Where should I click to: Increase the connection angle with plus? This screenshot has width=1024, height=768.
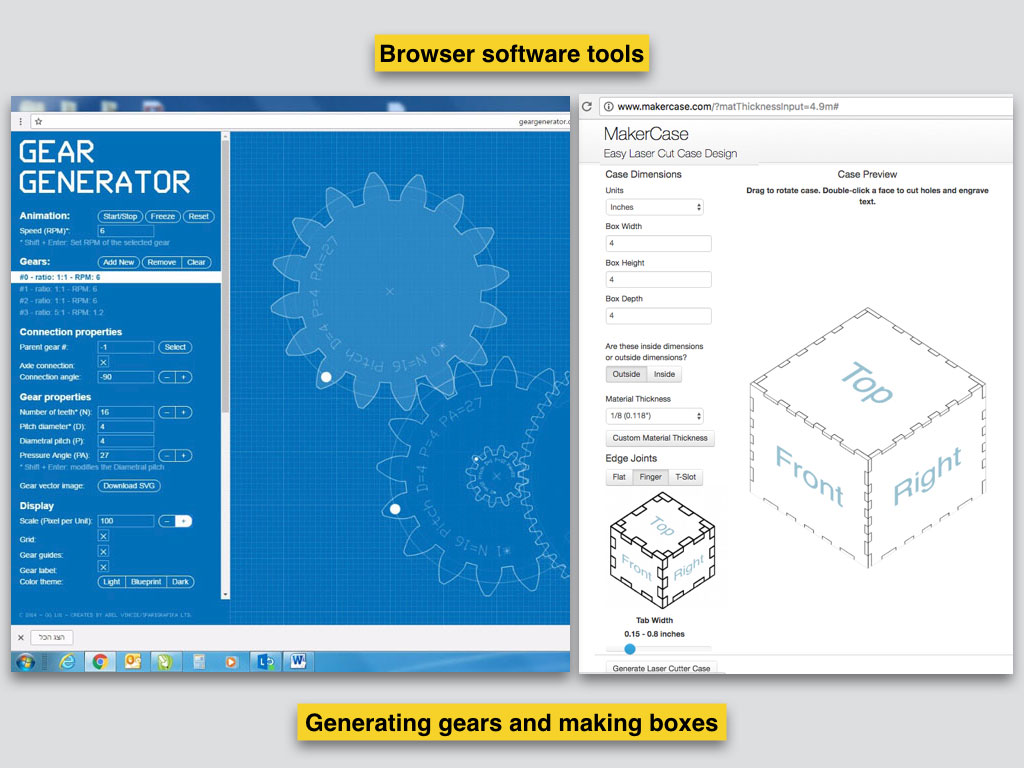[x=184, y=377]
